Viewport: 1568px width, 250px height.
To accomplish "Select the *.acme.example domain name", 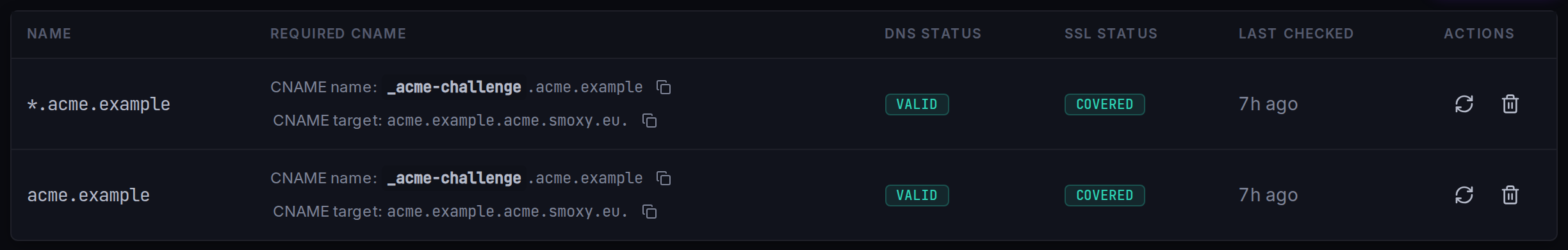I will point(99,104).
